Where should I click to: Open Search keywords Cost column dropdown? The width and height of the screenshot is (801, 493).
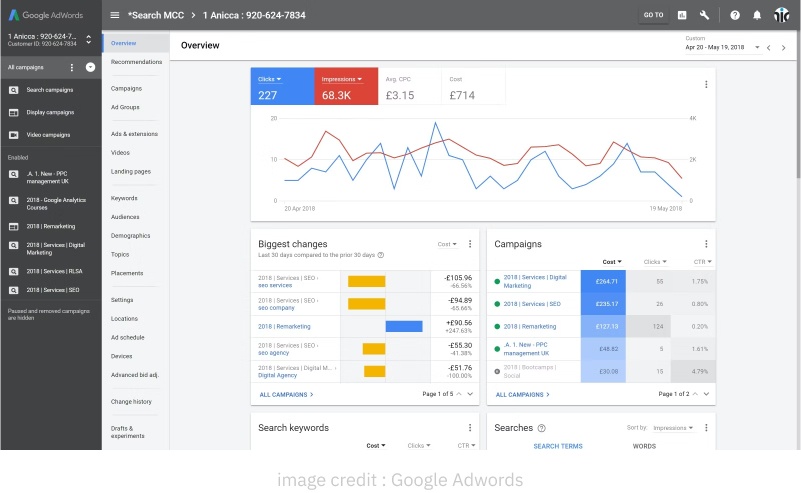(376, 445)
